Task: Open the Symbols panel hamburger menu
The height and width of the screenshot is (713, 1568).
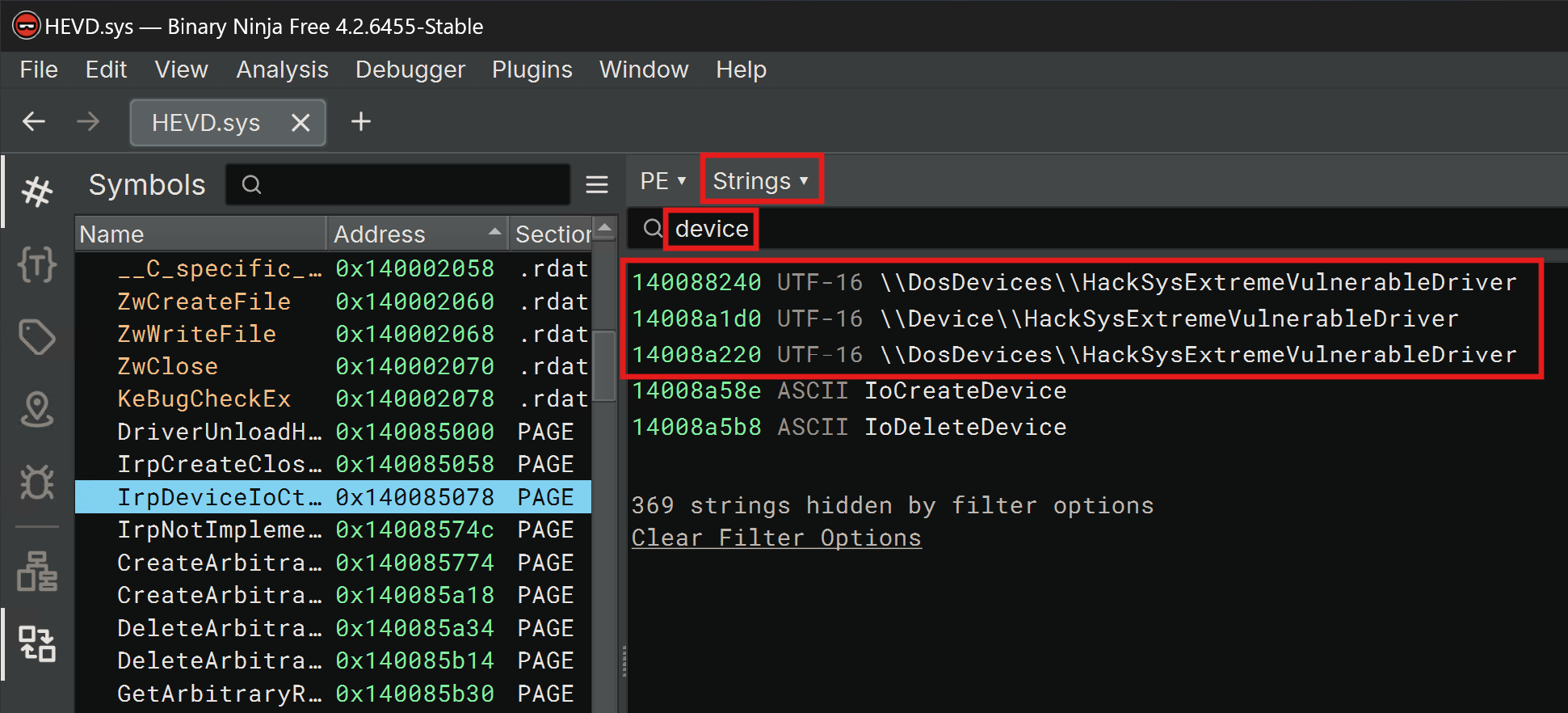Action: point(597,185)
